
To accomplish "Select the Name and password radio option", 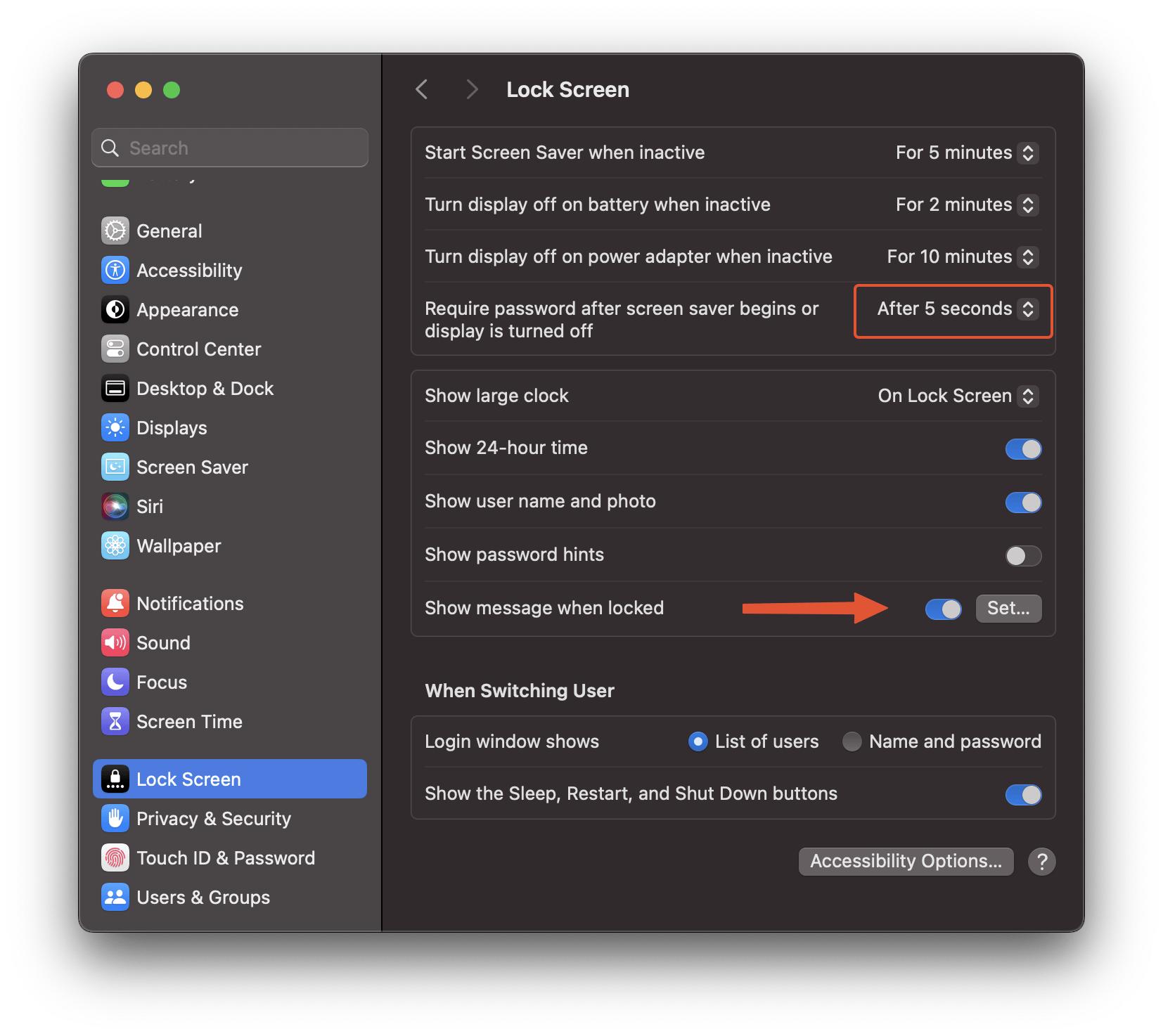I will point(852,742).
